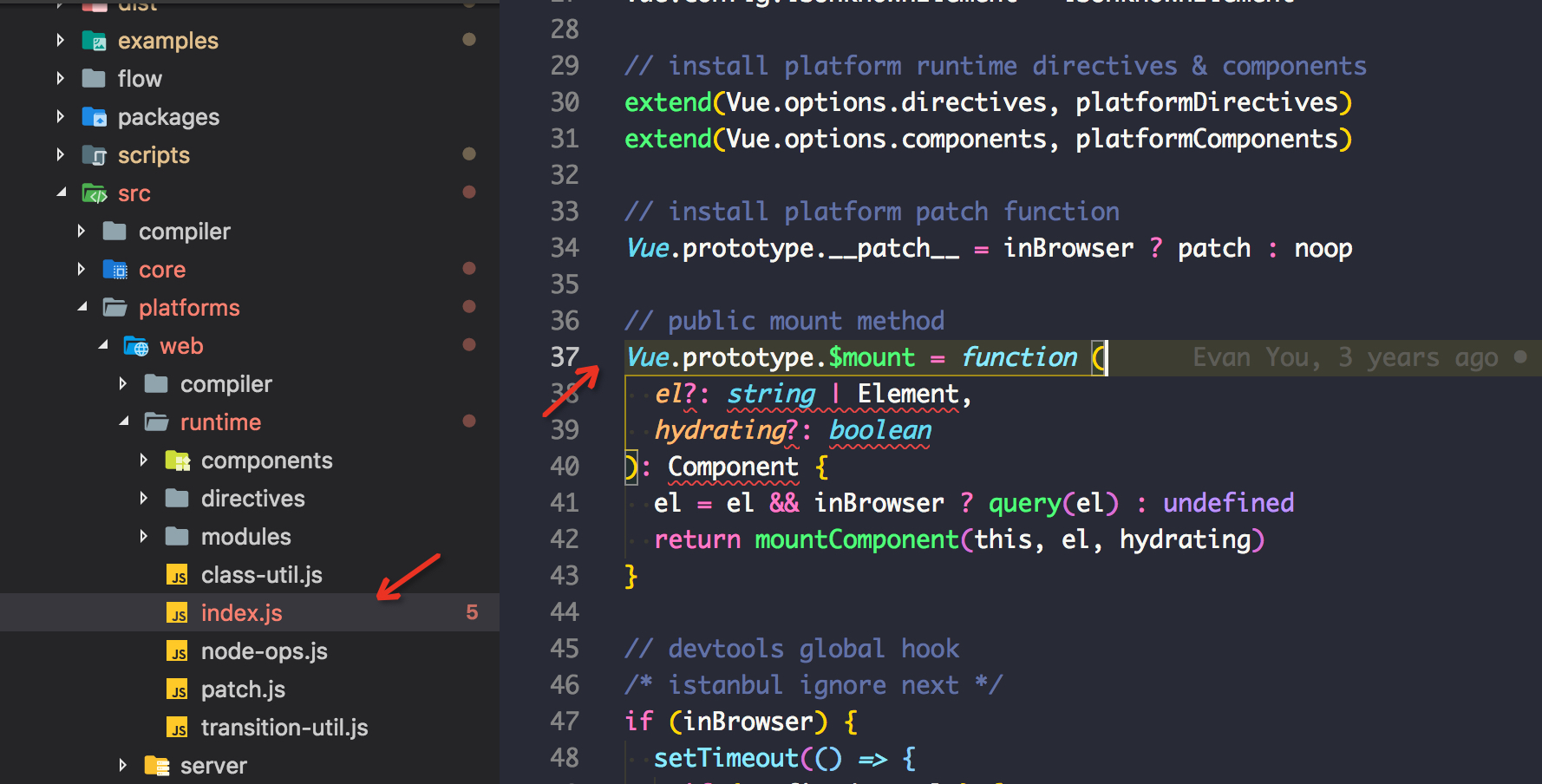Click line number 37 in the gutter

pyautogui.click(x=565, y=356)
